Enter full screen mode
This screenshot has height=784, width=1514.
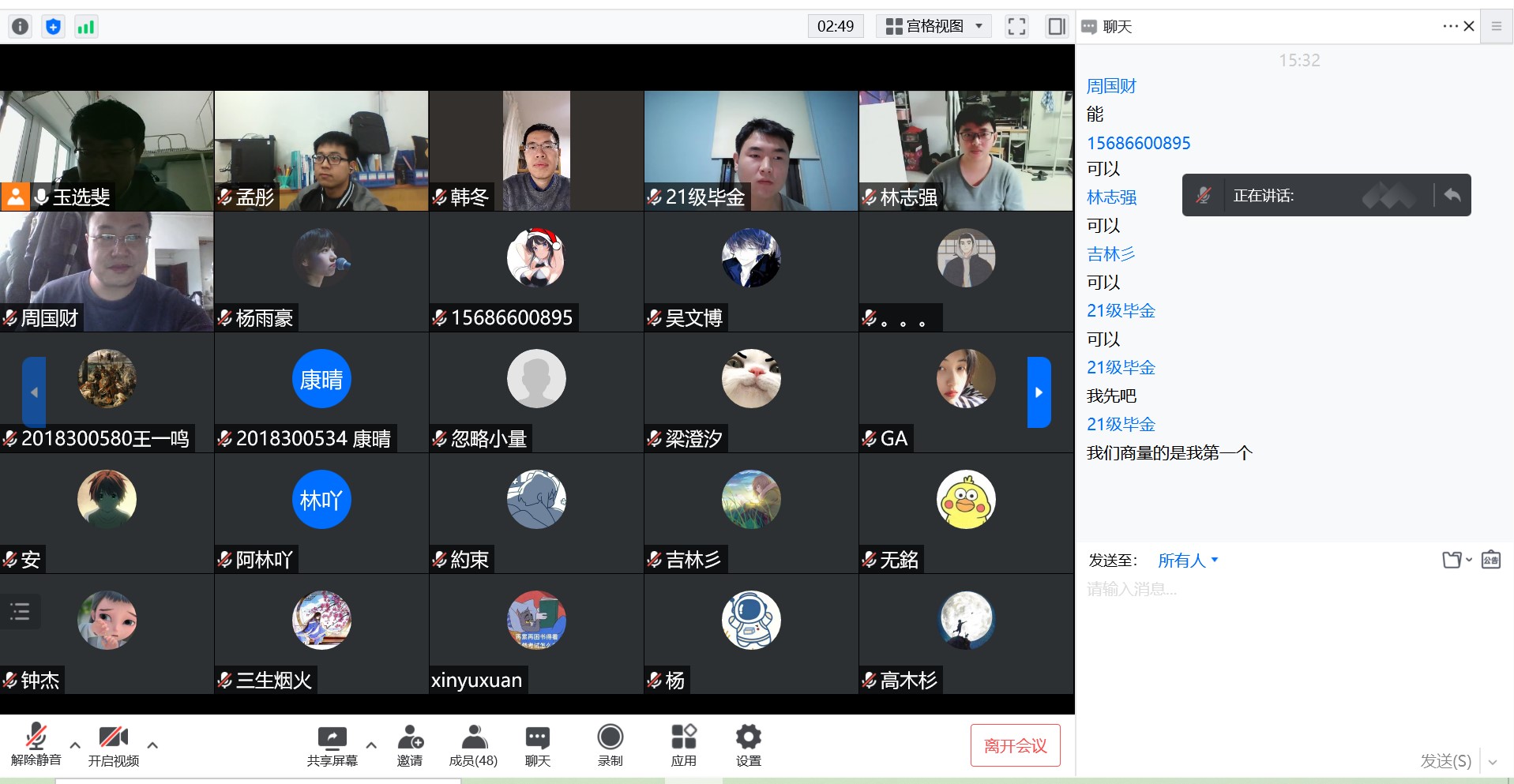click(x=1016, y=27)
